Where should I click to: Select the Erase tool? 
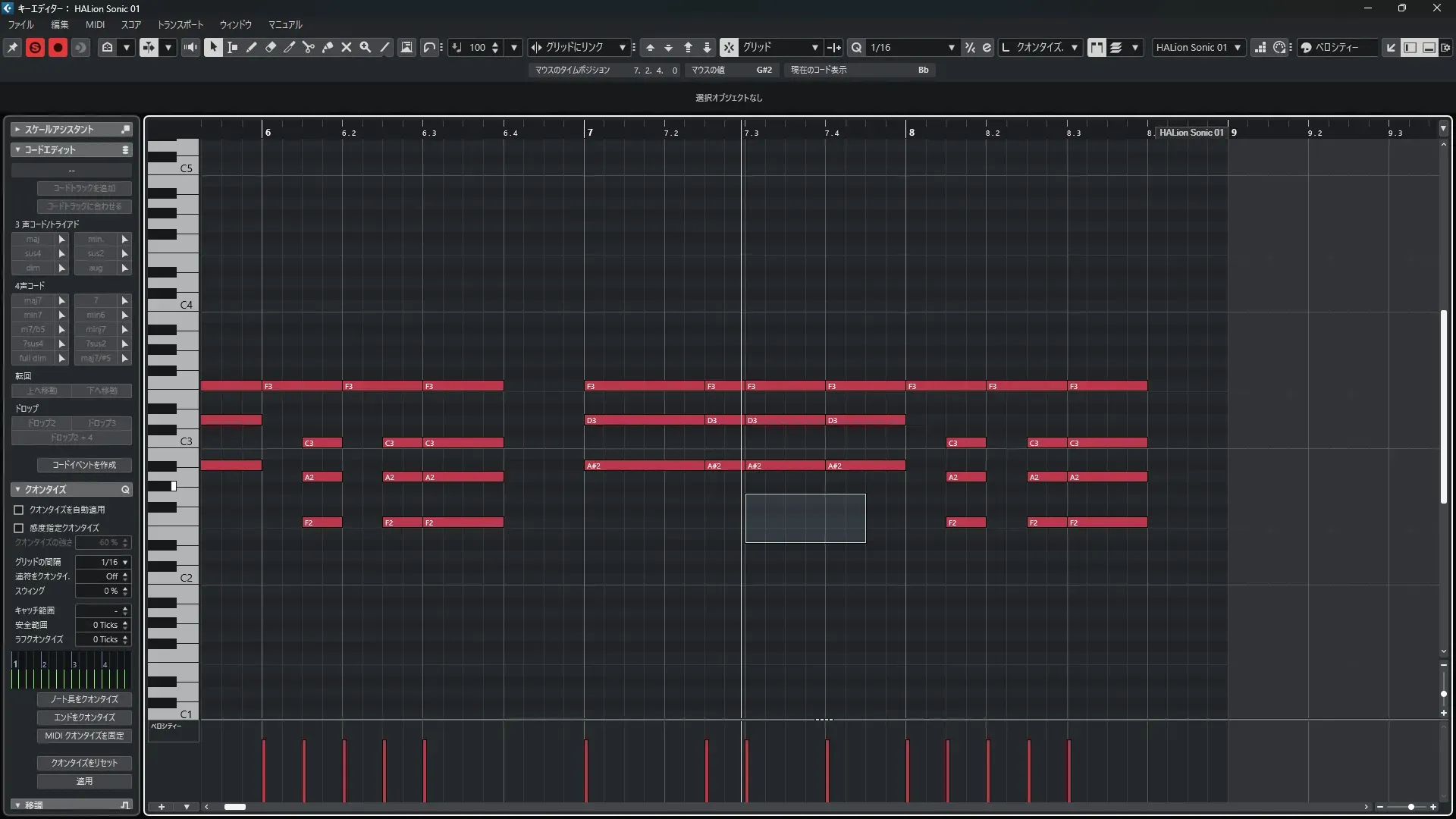click(x=271, y=47)
